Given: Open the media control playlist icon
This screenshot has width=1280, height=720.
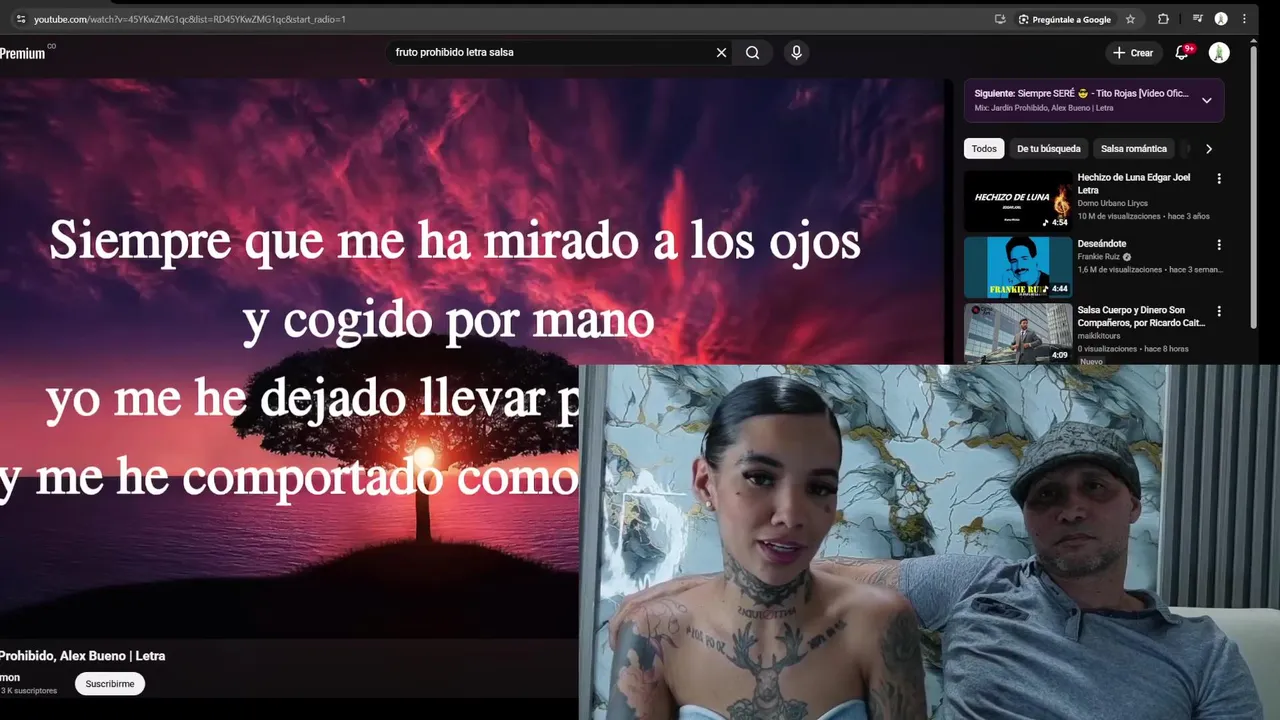Looking at the screenshot, I should [x=1197, y=19].
